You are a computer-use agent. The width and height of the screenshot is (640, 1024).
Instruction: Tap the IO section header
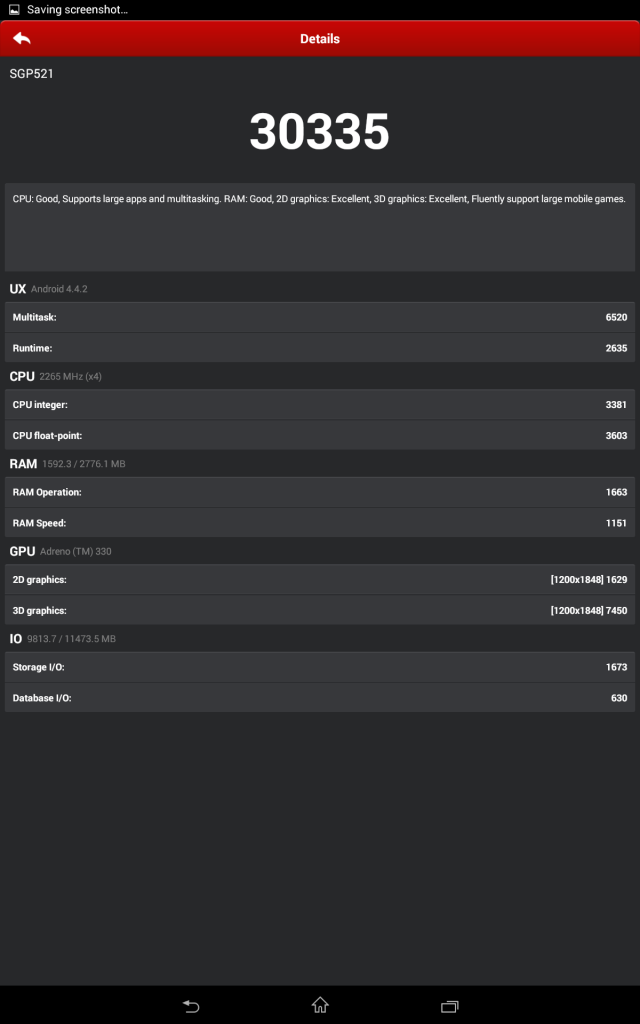pos(320,639)
